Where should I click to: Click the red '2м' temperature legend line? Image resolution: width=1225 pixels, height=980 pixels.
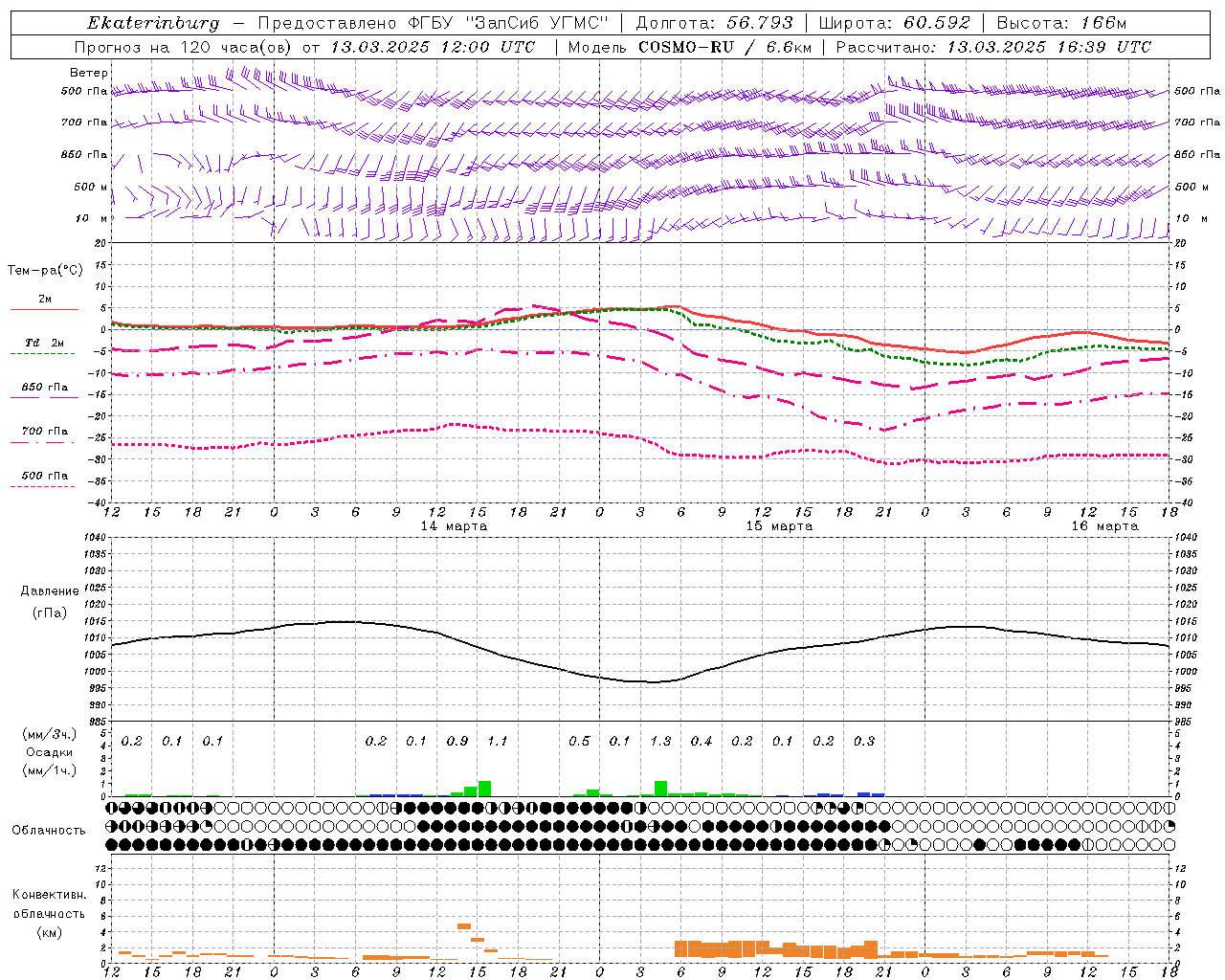pos(45,309)
